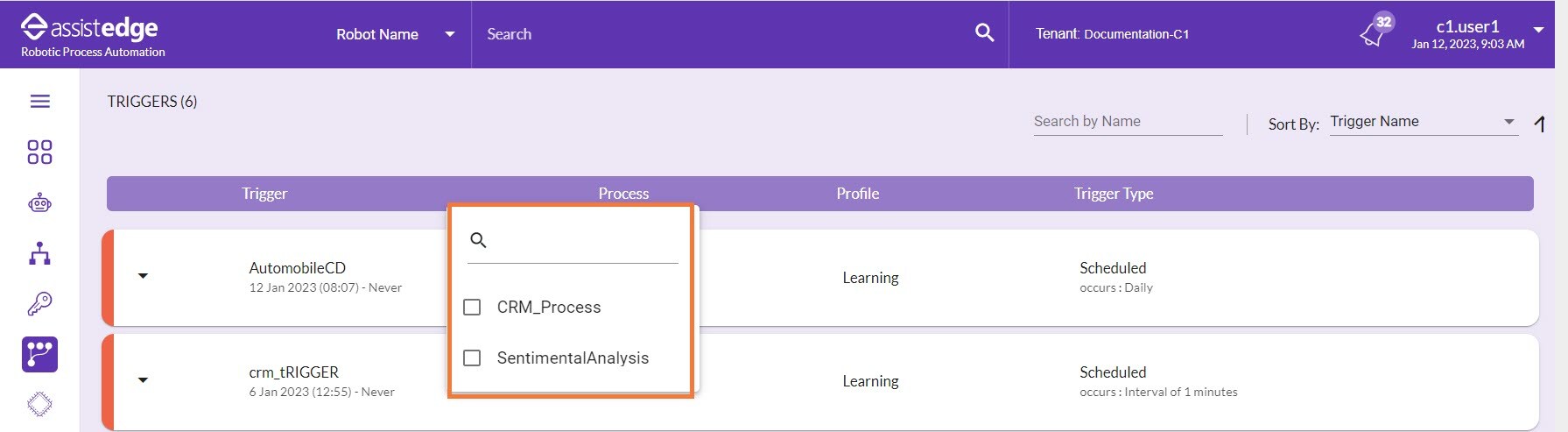Screen dimensions: 1568x432
Task: Click the ascending sort order arrow
Action: 1540,124
